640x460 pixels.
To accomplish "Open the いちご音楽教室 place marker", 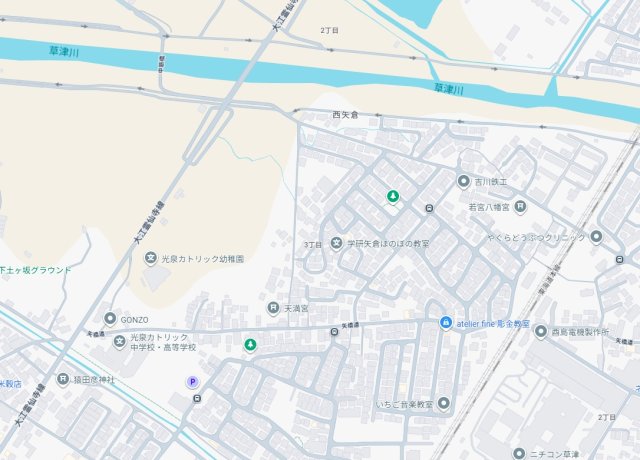I will tap(444, 404).
